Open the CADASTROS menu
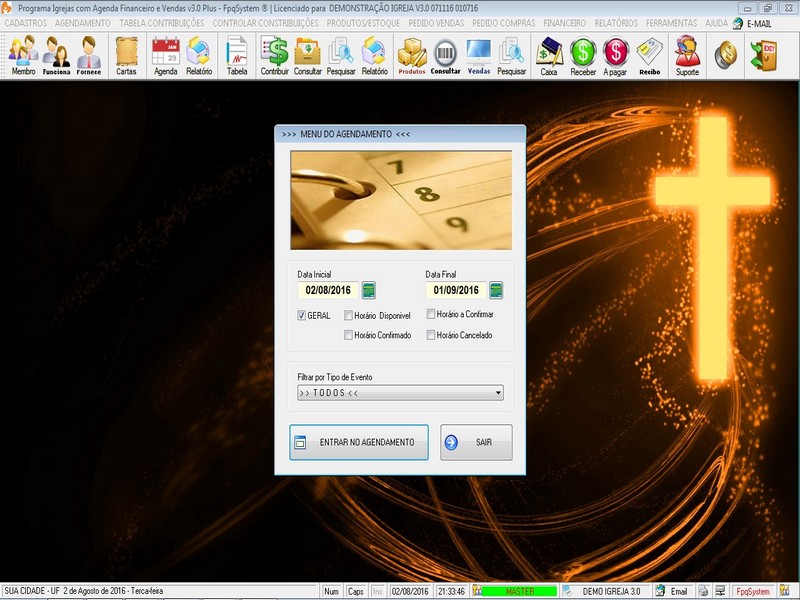Viewport: 800px width, 600px height. [26, 23]
